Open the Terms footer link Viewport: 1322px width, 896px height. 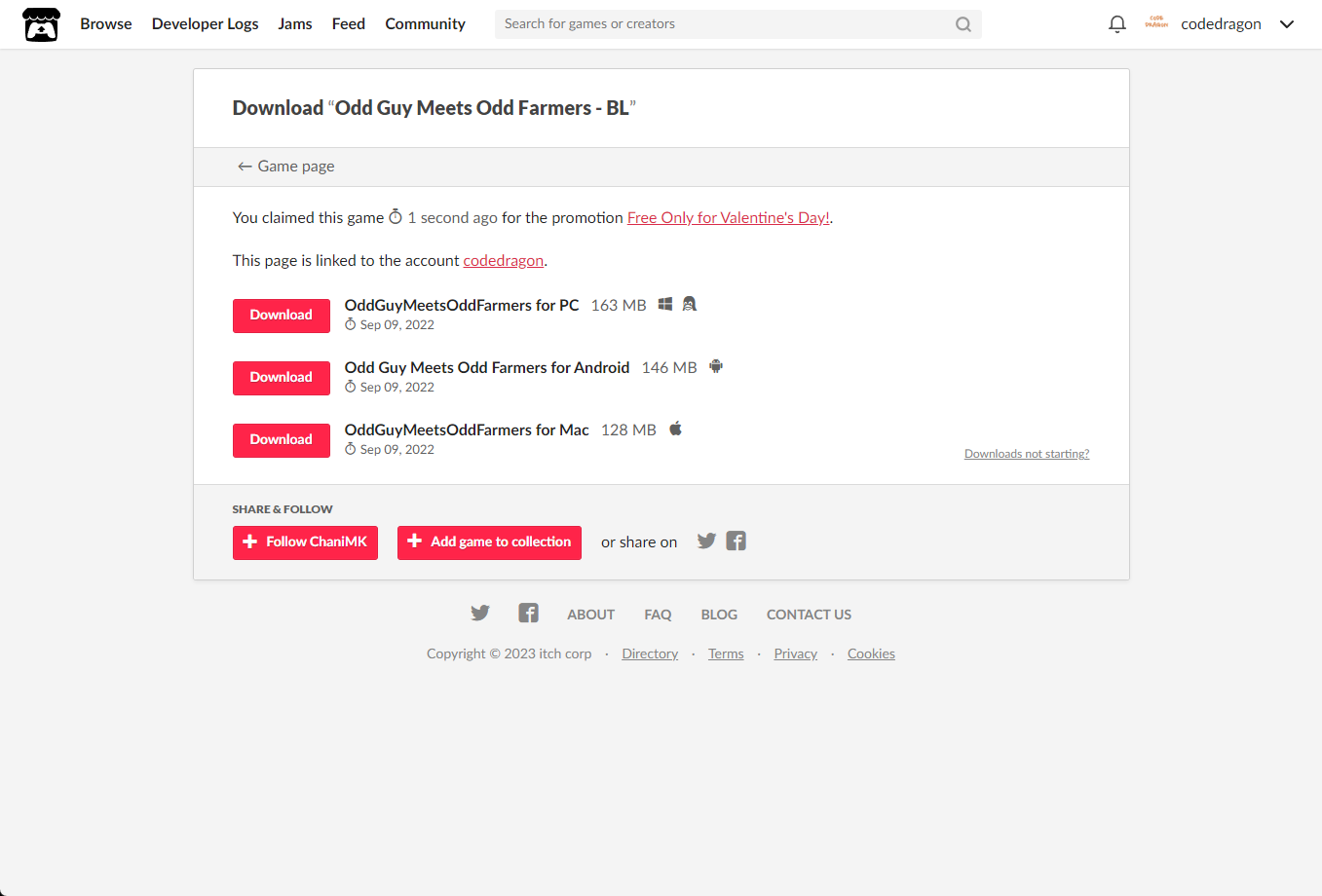pyautogui.click(x=726, y=653)
